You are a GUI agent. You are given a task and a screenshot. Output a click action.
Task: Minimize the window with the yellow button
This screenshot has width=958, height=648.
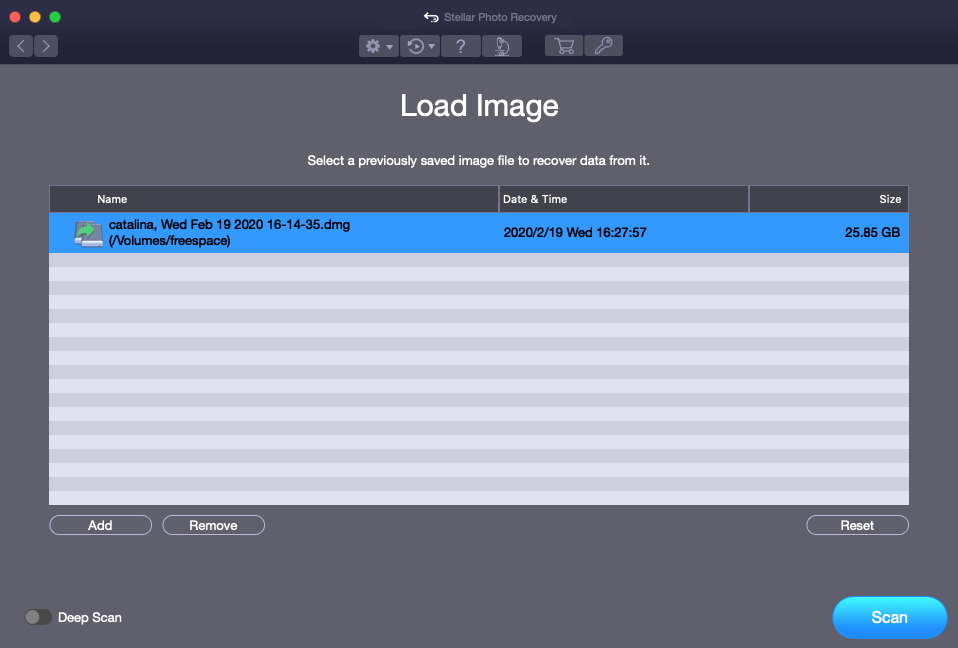35,17
